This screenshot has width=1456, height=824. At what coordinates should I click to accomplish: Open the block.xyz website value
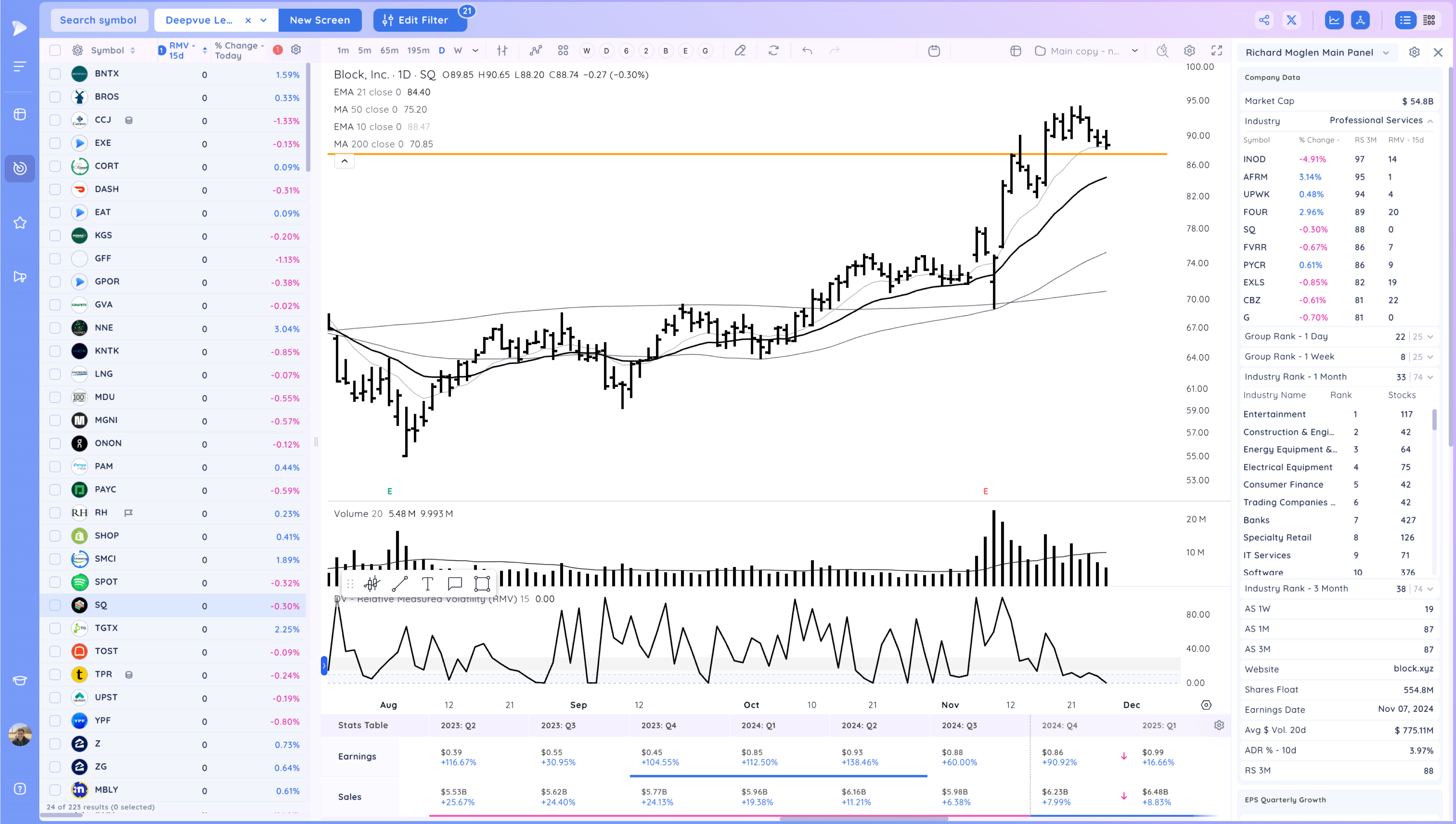coord(1413,669)
